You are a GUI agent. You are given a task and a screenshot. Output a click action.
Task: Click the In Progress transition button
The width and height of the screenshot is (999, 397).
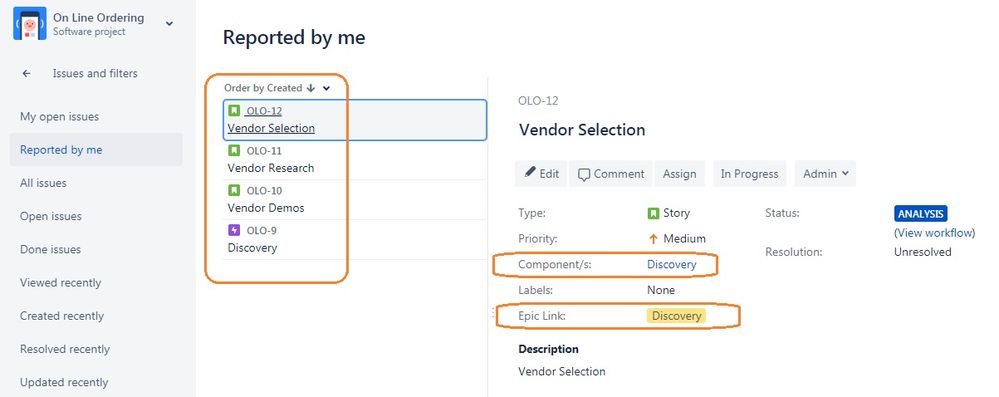coord(749,173)
